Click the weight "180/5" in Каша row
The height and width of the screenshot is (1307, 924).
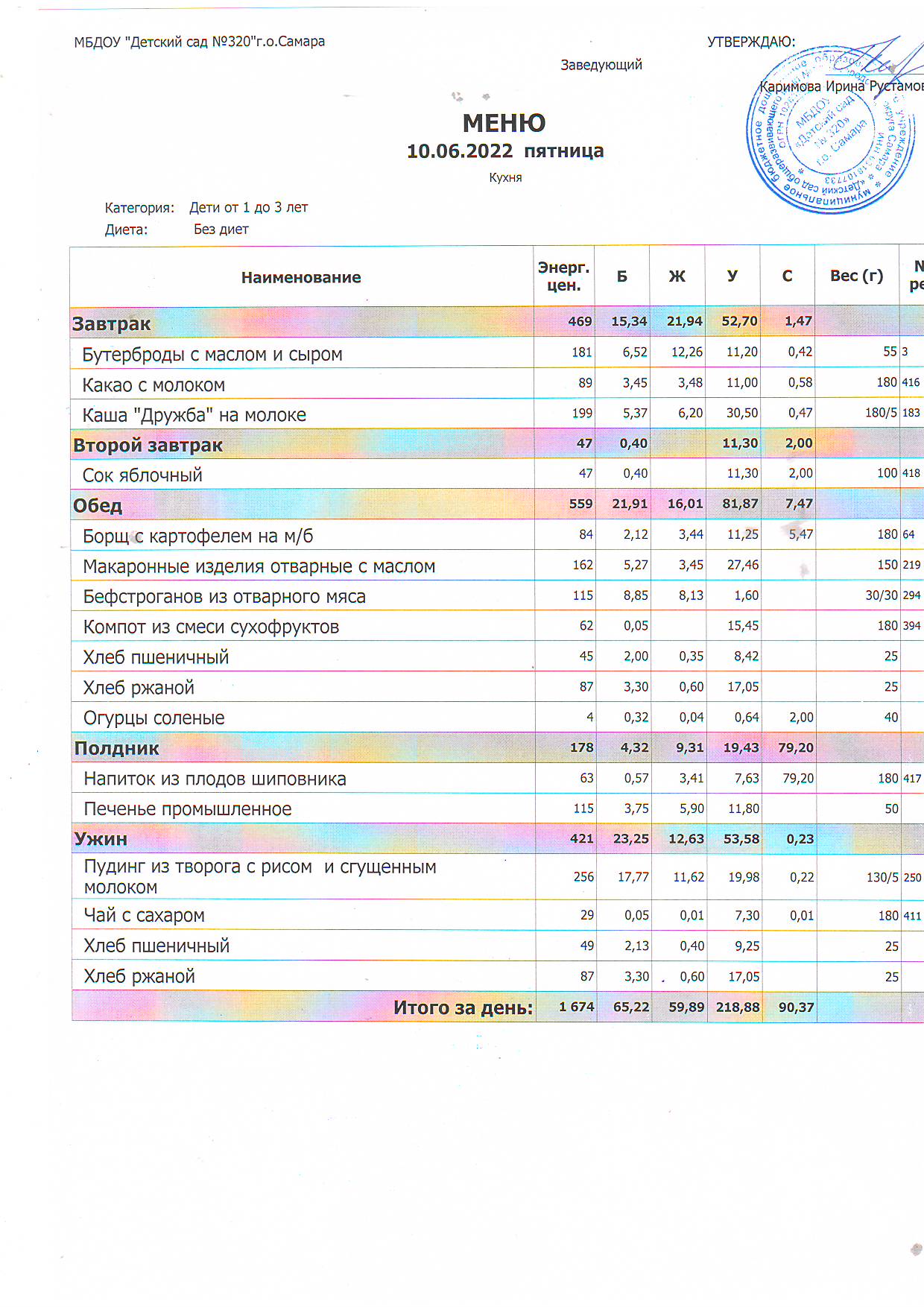(881, 412)
